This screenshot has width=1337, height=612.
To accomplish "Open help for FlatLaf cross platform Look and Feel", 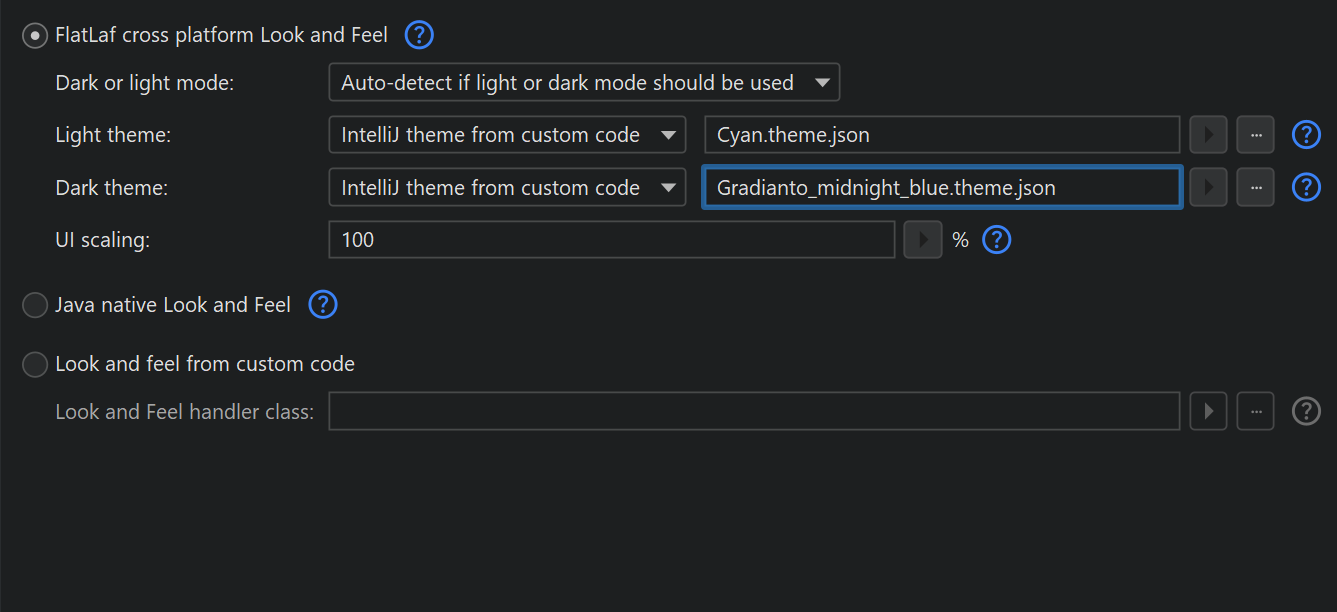I will click(419, 36).
